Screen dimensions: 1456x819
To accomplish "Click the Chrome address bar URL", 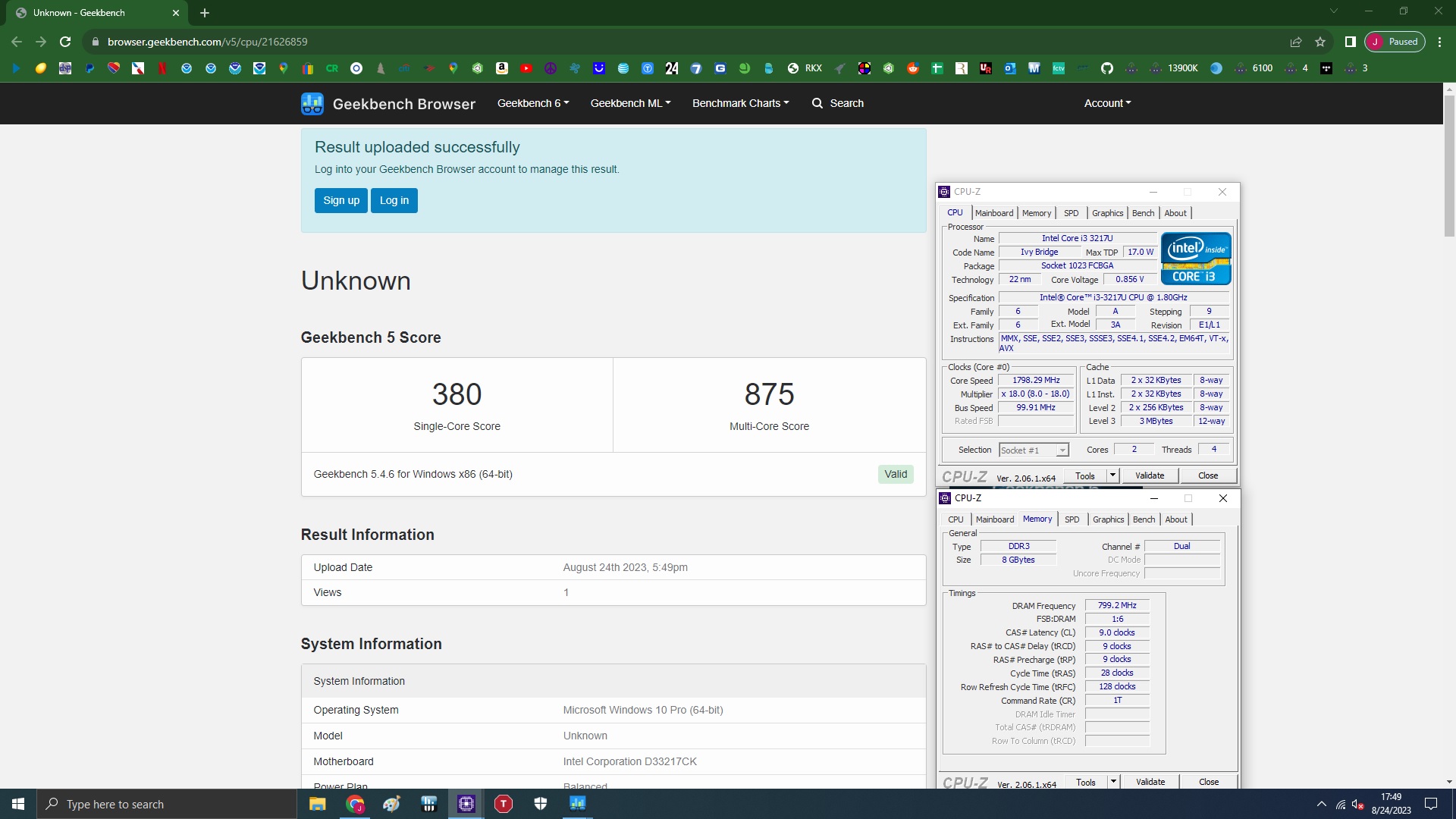I will tap(207, 42).
